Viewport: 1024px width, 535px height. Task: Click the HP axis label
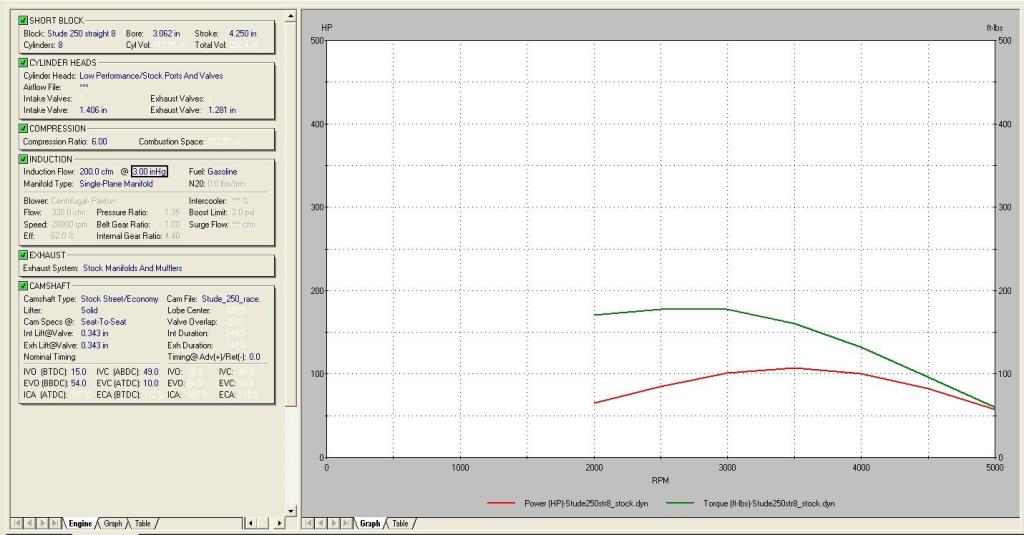click(327, 27)
